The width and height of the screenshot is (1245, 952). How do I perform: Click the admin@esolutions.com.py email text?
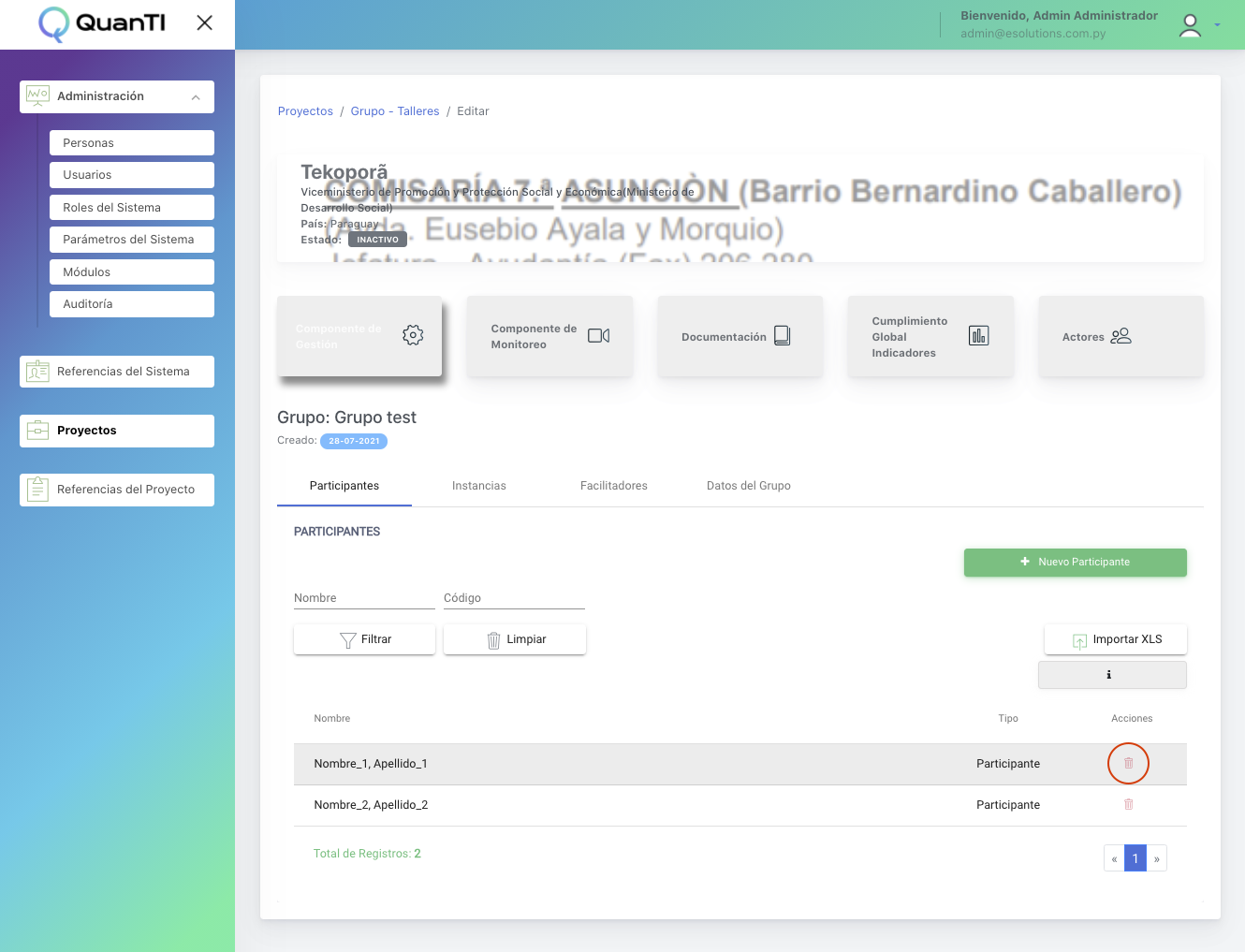point(1033,34)
